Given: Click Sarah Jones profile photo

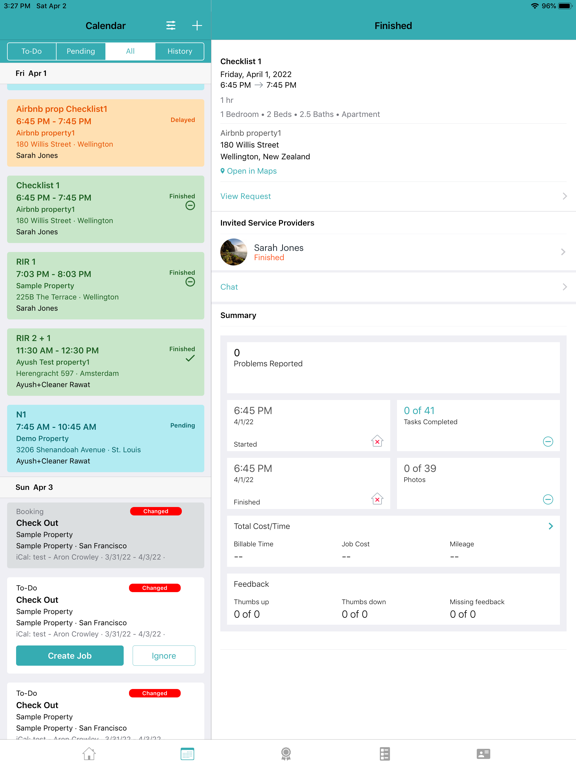Looking at the screenshot, I should click(234, 252).
